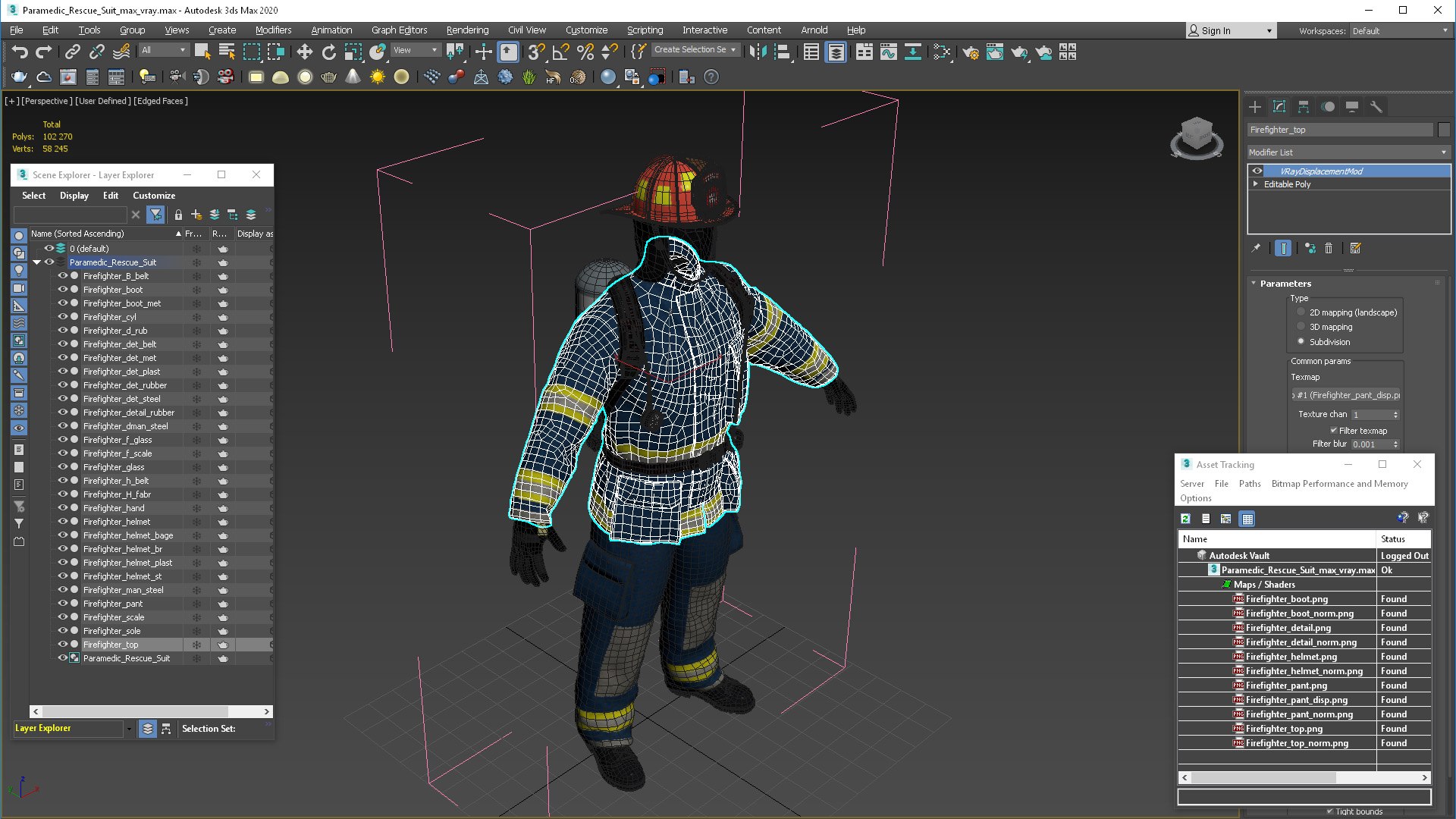Click the Mirror tool icon
This screenshot has height=819, width=1456.
point(758,52)
